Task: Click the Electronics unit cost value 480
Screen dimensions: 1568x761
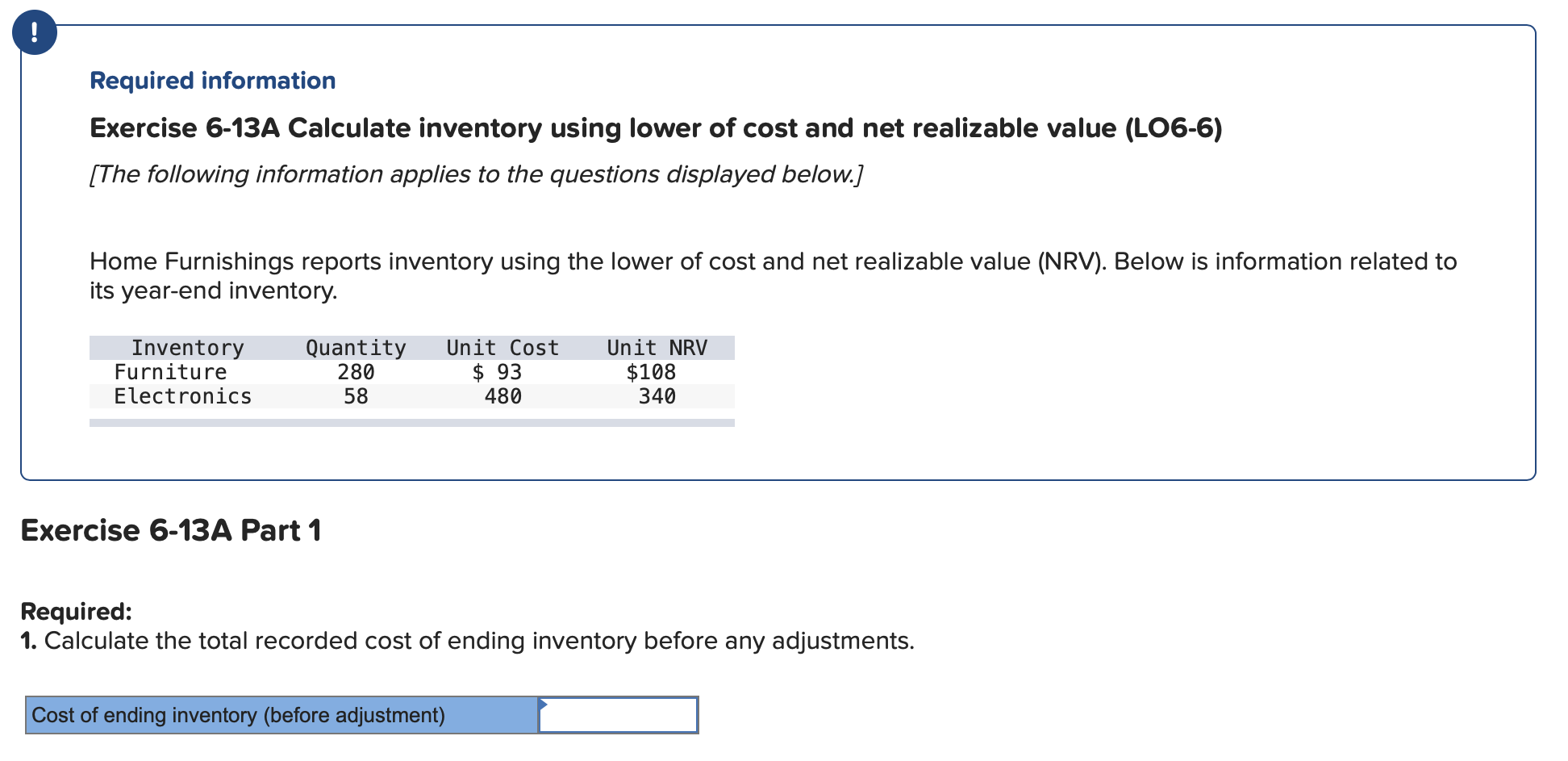Action: point(503,396)
